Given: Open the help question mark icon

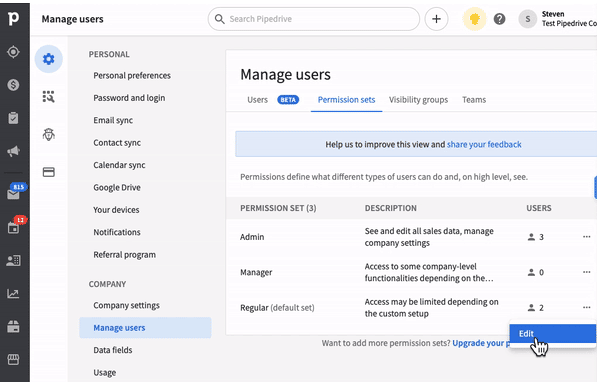Looking at the screenshot, I should click(x=500, y=19).
